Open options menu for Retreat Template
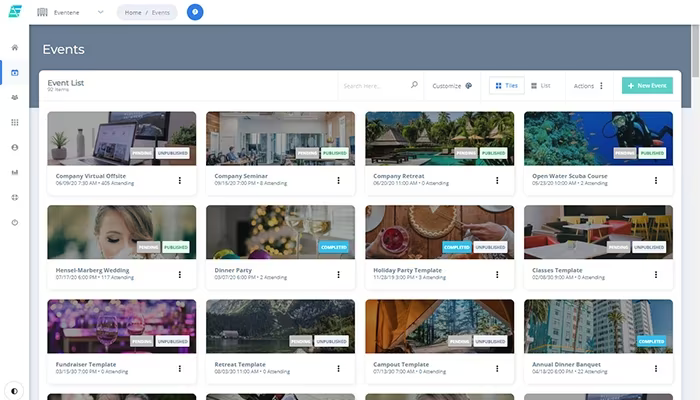Viewport: 700px width, 400px height. pyautogui.click(x=338, y=369)
